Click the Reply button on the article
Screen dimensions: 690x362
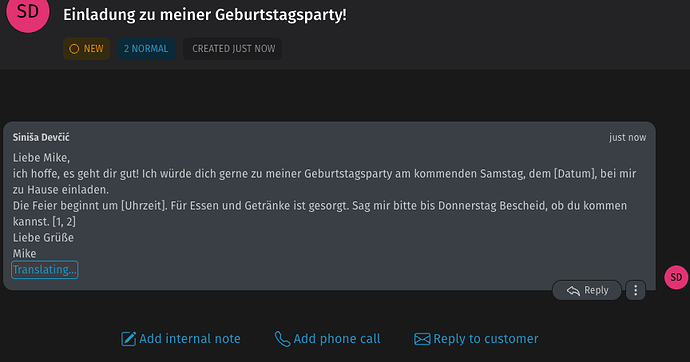tap(587, 290)
